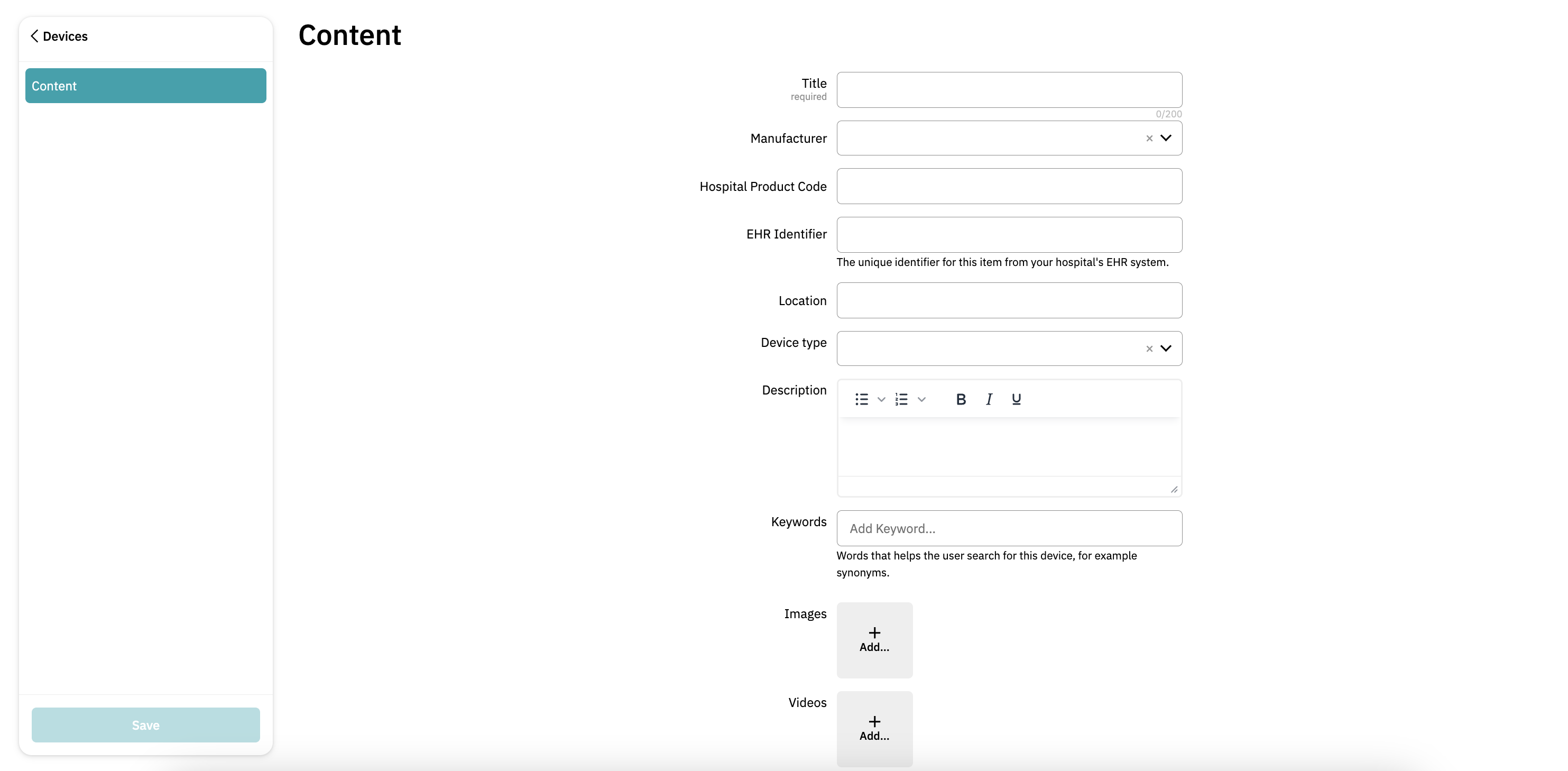The image size is (1568, 771).
Task: Toggle italic formatting in Description editor
Action: pos(989,399)
